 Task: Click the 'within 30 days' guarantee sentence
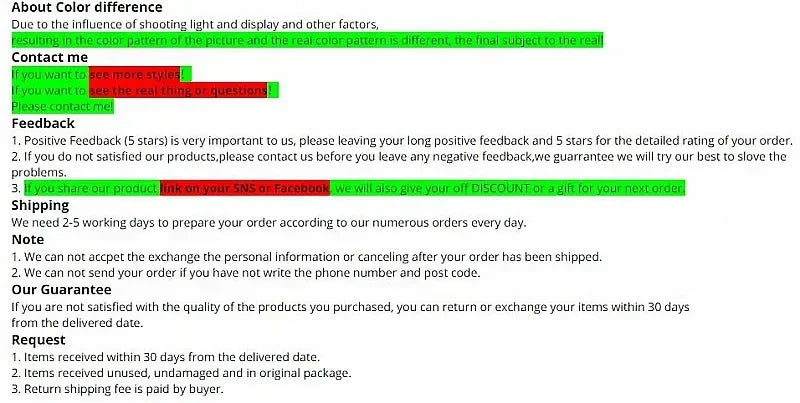(x=351, y=315)
